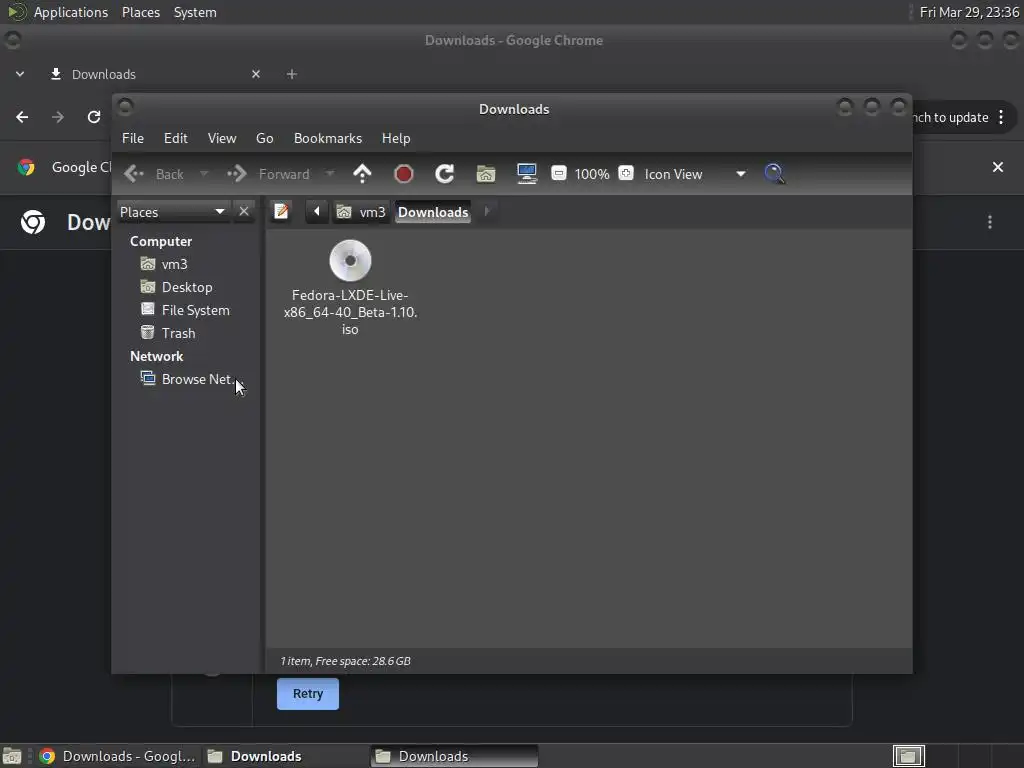Click the show desktop icon in taskbar
Screen dimensions: 1024x768
(12, 756)
